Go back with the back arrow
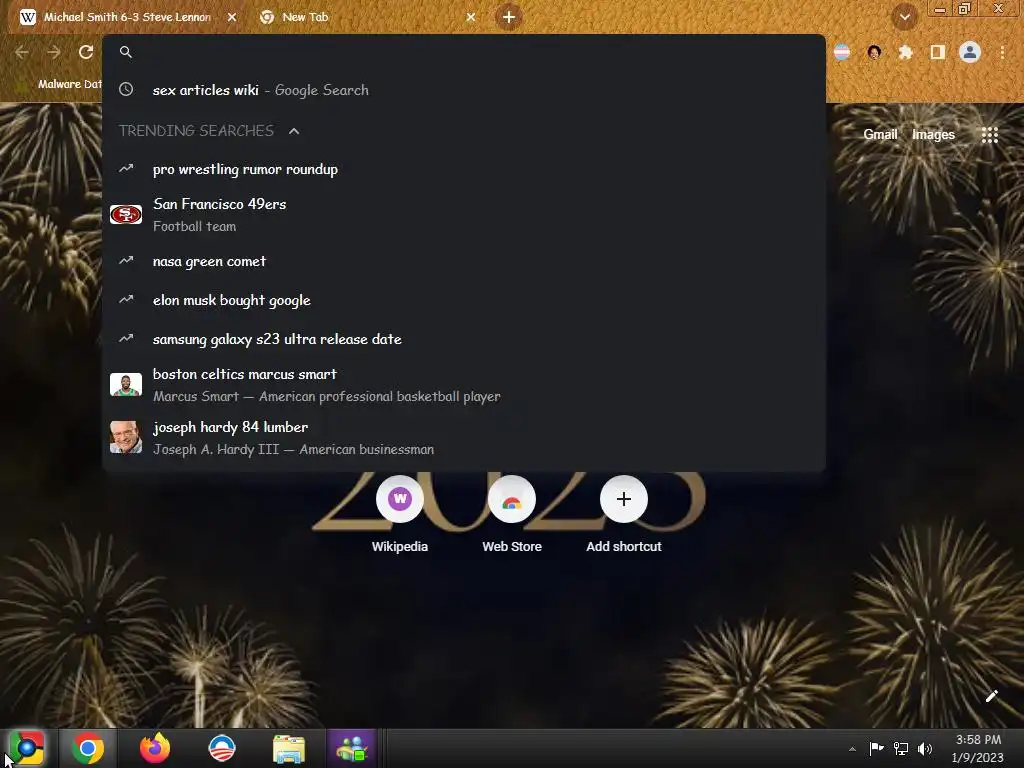 (22, 52)
